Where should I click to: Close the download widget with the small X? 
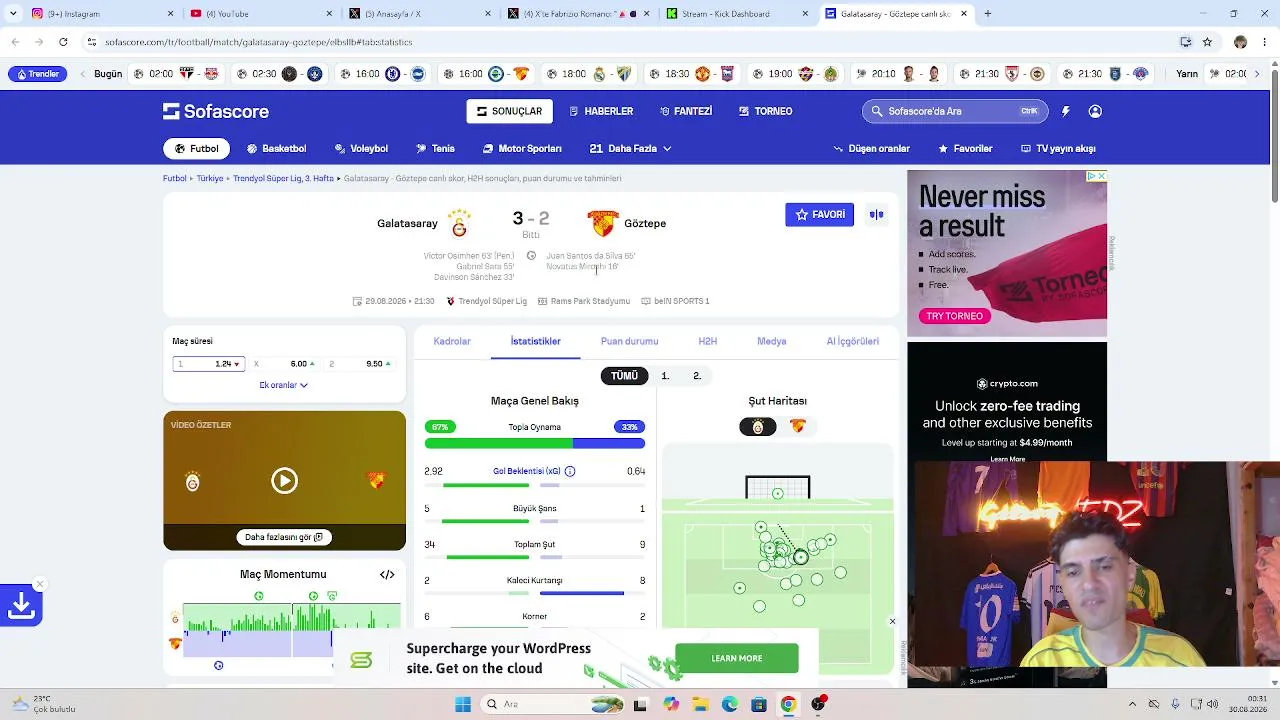pos(39,584)
